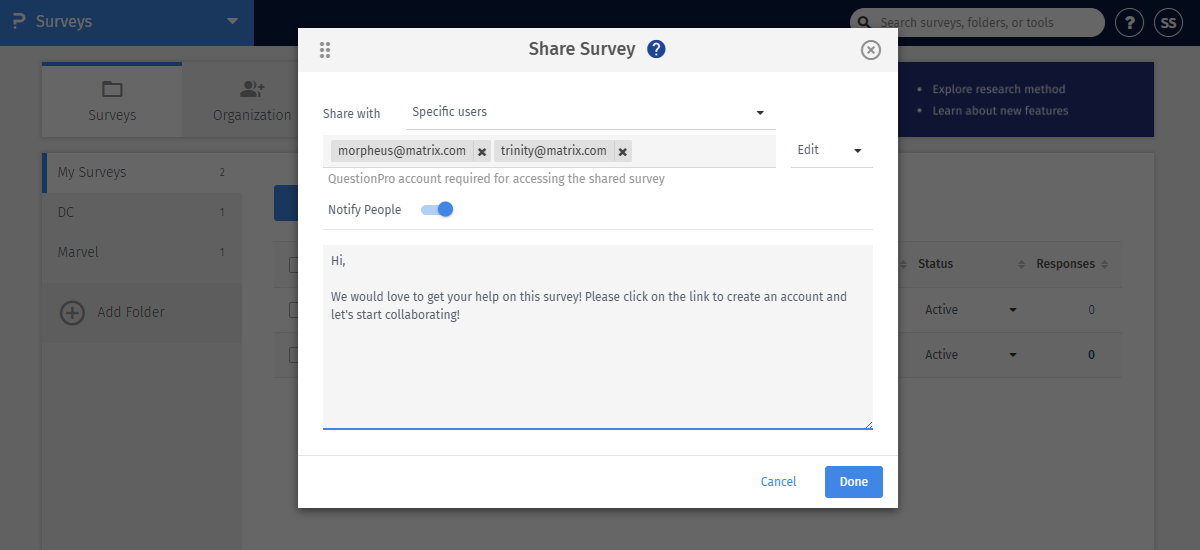Remove morpheus@matrix.com from recipients

pyautogui.click(x=482, y=152)
